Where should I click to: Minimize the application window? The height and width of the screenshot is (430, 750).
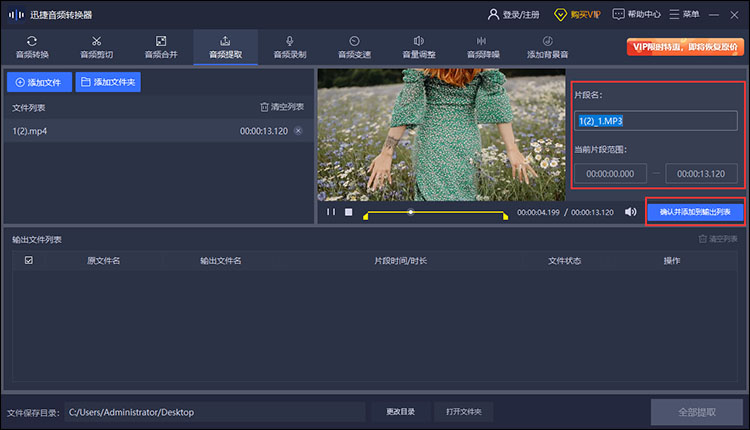click(714, 15)
